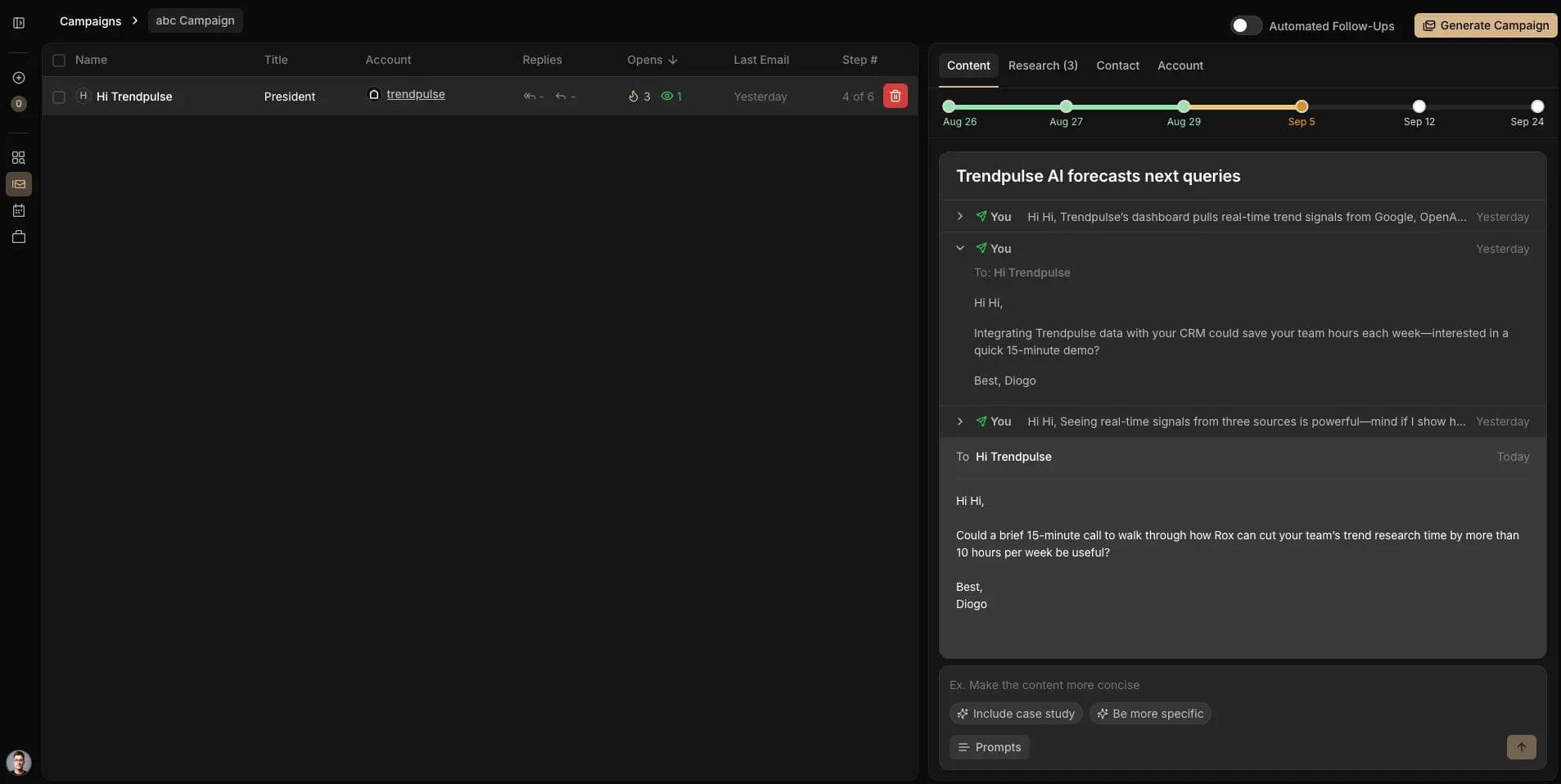Open the grid dashboard icon in sidebar
Viewport: 1561px width, 784px height.
pyautogui.click(x=18, y=157)
